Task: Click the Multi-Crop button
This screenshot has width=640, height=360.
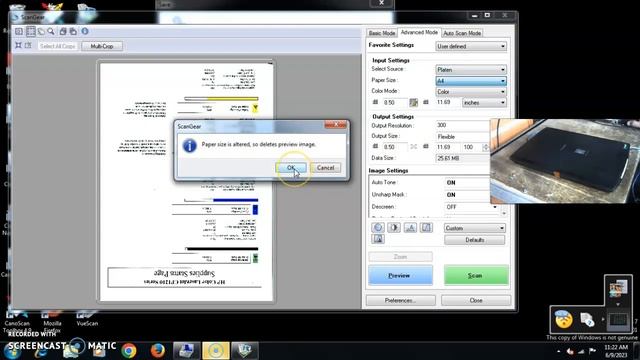Action: (102, 46)
